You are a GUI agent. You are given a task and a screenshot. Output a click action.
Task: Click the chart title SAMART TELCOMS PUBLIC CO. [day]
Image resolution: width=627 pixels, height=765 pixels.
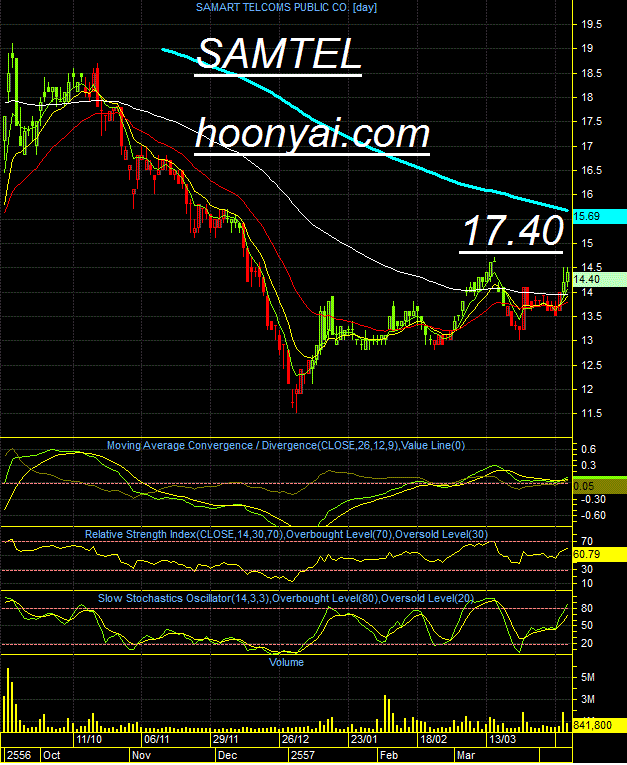[286, 7]
